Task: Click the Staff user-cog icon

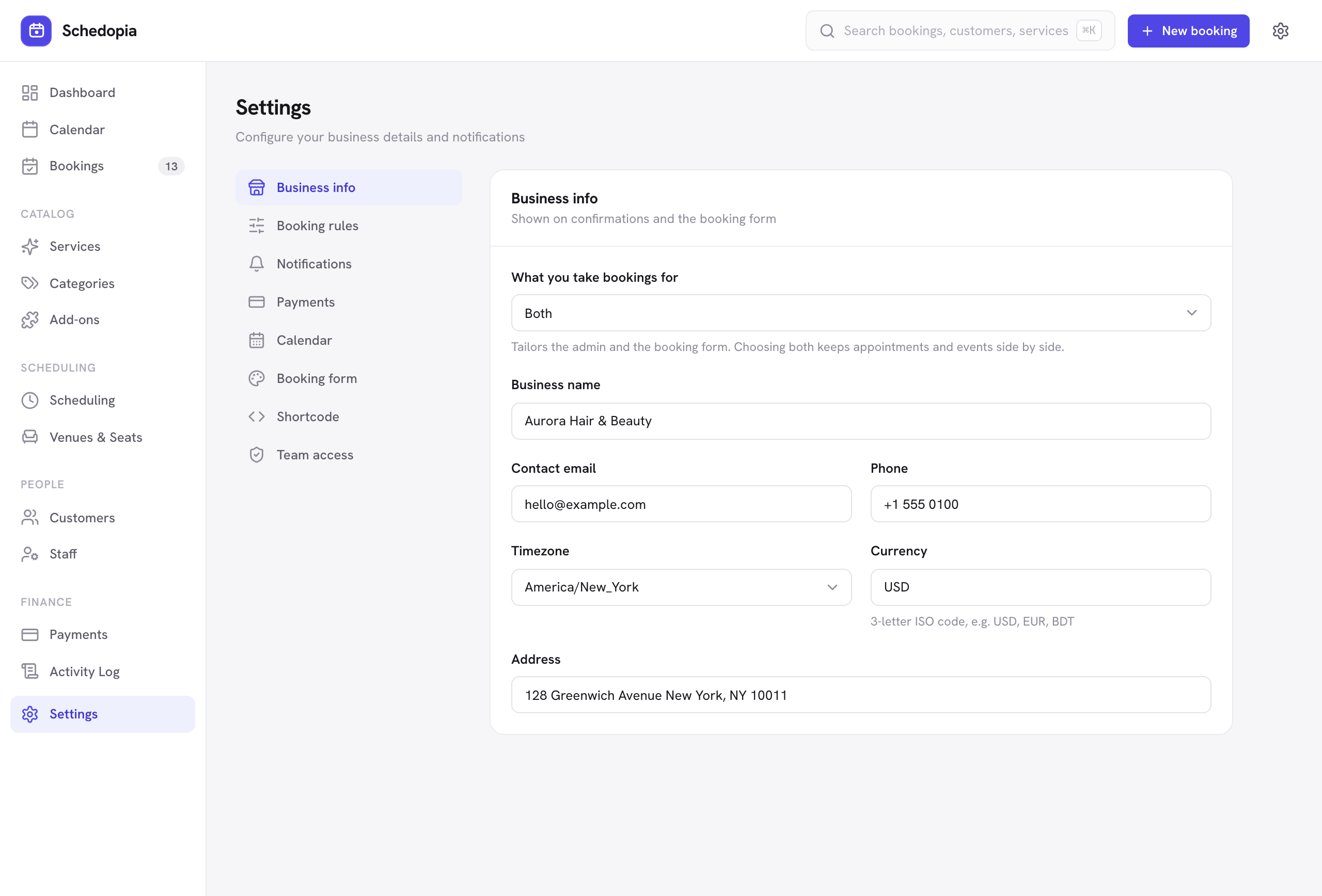Action: (x=29, y=554)
